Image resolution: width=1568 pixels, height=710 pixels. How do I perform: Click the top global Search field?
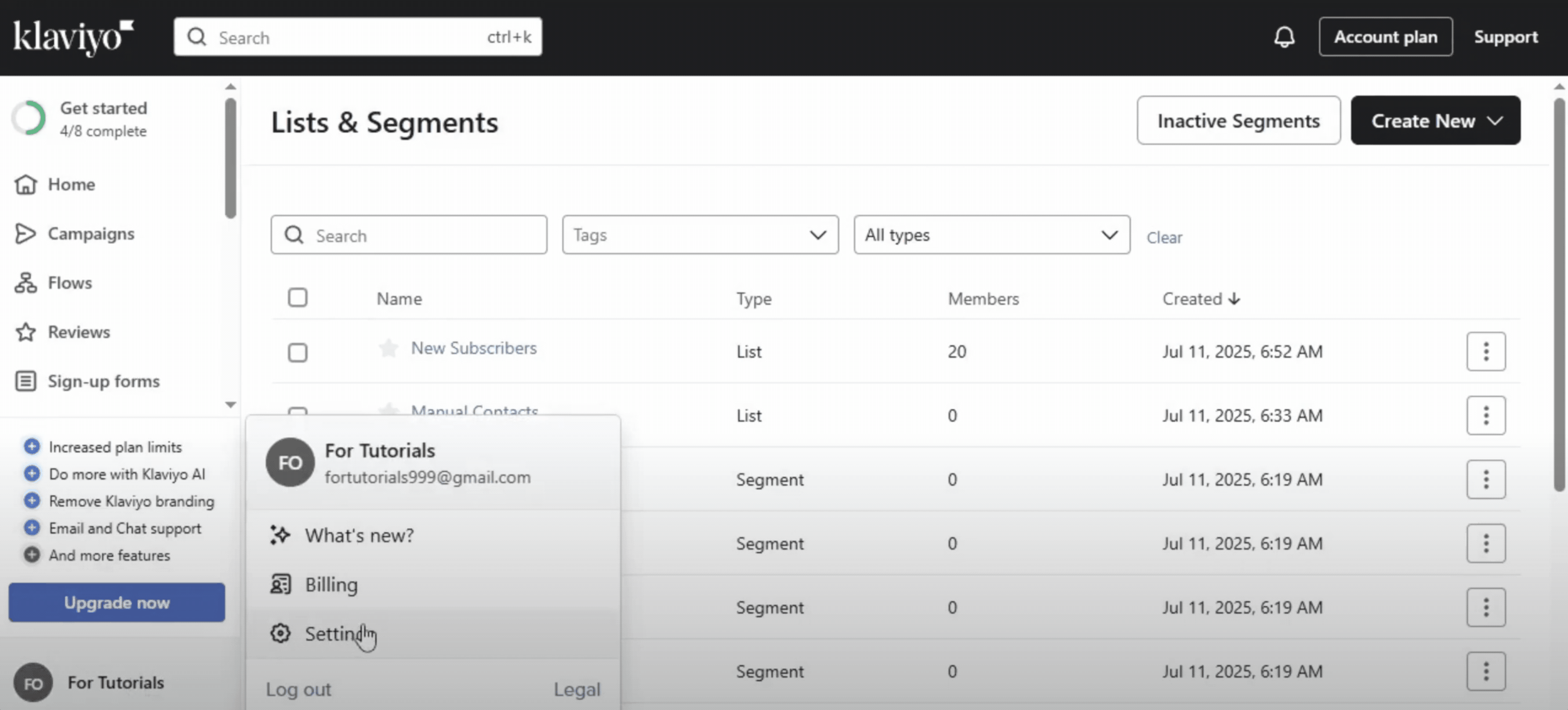pos(357,37)
